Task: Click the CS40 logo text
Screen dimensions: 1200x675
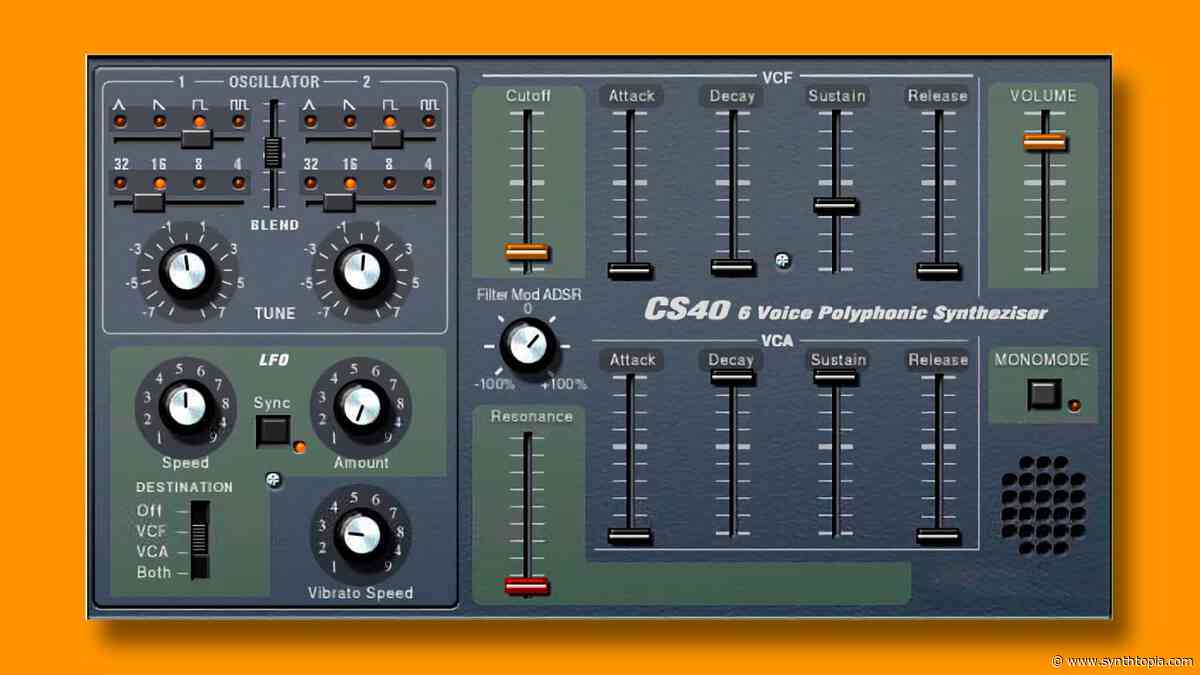Action: [x=687, y=308]
